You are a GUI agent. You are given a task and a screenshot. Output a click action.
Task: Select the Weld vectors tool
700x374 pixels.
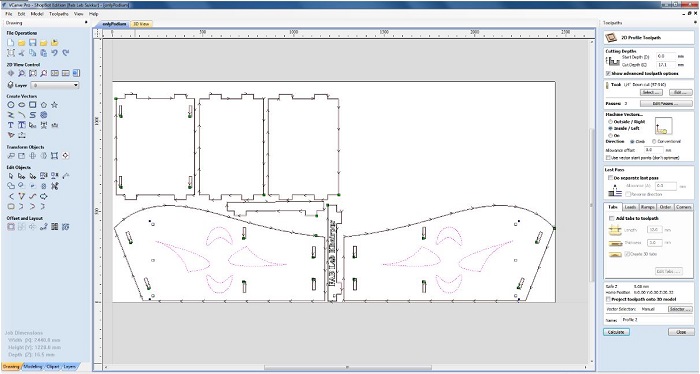[11, 186]
